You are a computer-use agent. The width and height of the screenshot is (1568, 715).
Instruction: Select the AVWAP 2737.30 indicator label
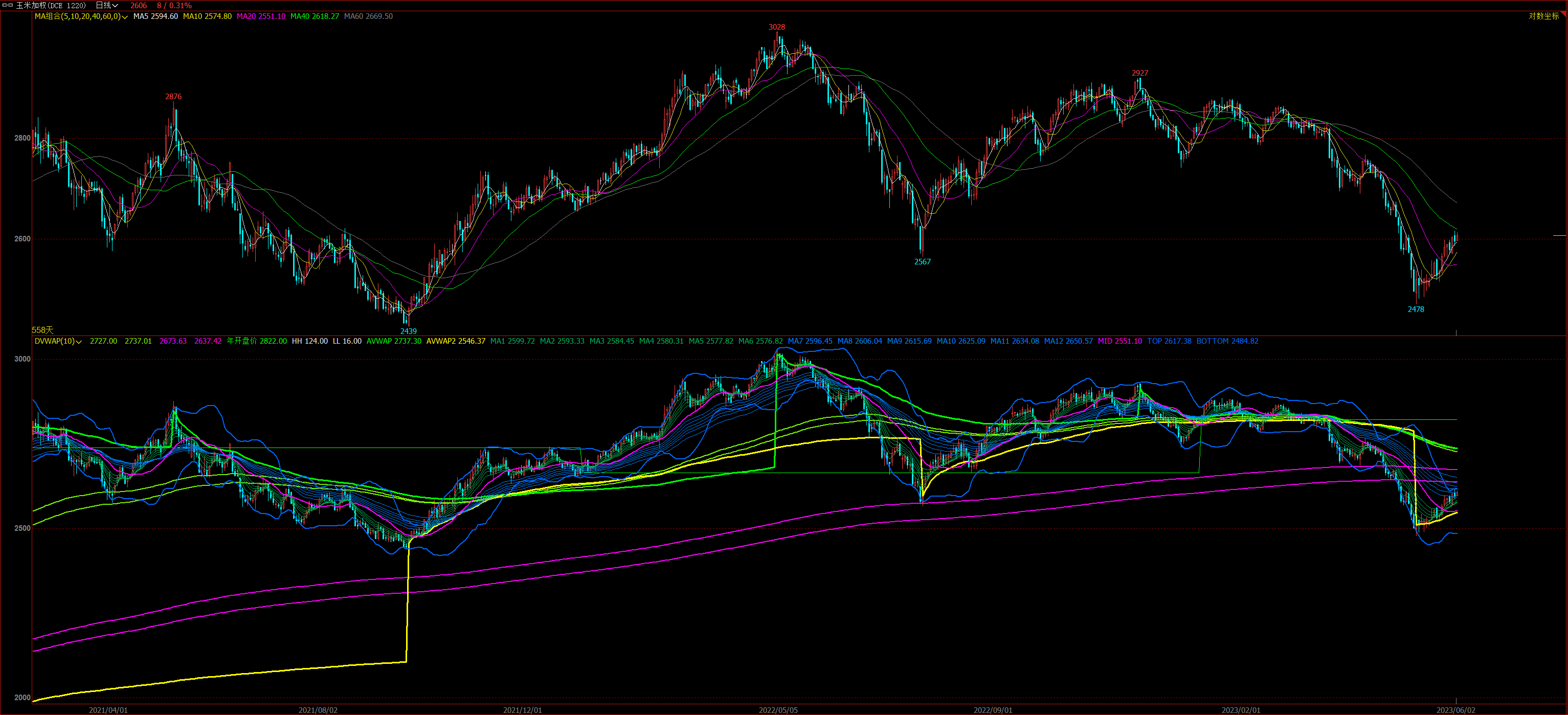point(393,341)
